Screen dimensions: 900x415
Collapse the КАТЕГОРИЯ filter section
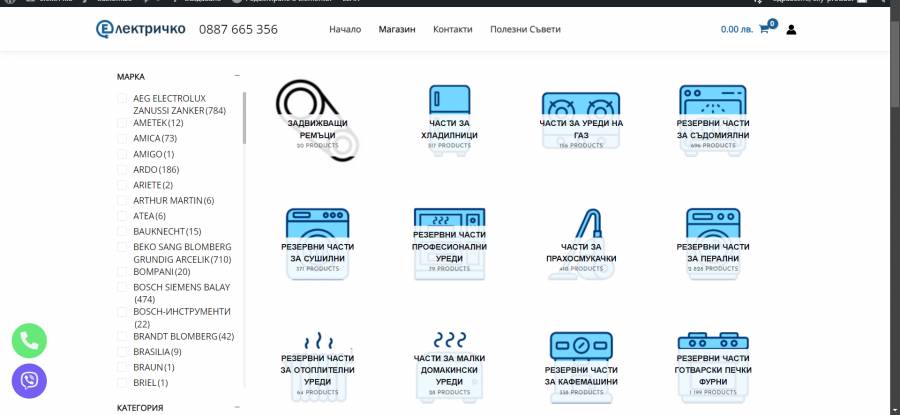(x=237, y=407)
